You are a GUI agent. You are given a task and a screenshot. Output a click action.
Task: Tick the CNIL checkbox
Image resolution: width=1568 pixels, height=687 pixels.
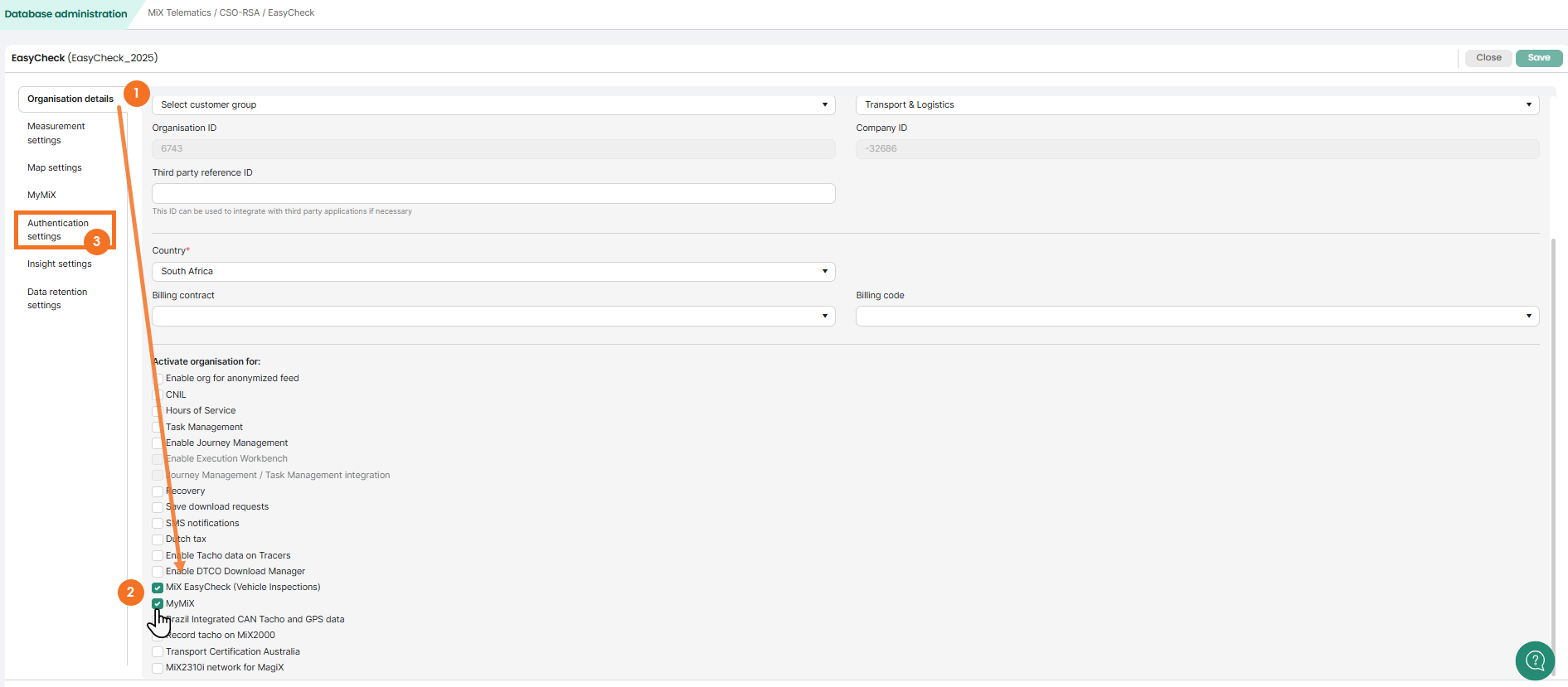[158, 395]
